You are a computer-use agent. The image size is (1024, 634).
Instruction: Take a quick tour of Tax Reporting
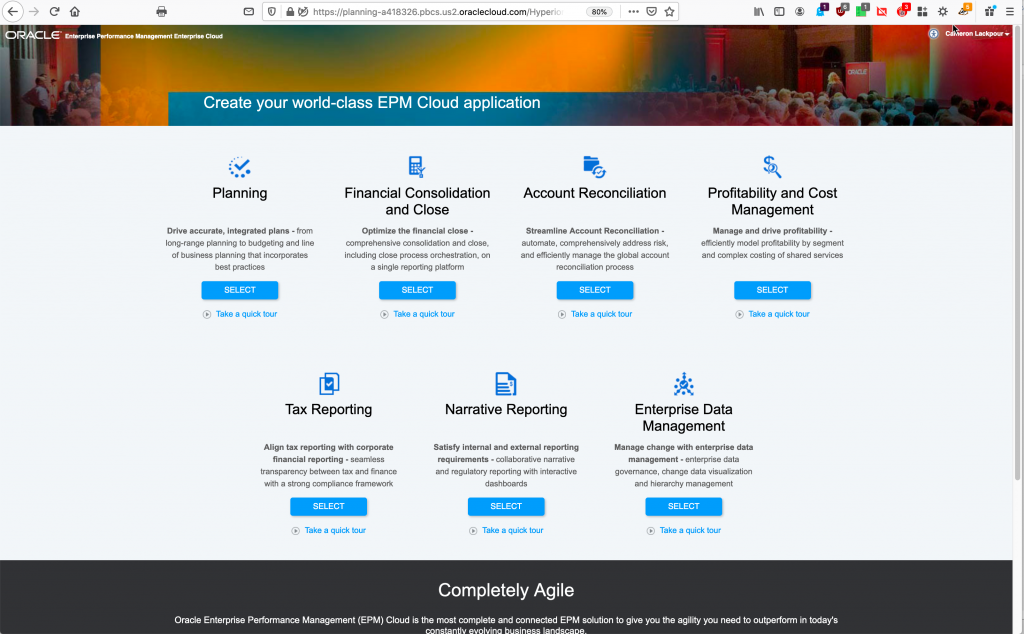point(335,530)
